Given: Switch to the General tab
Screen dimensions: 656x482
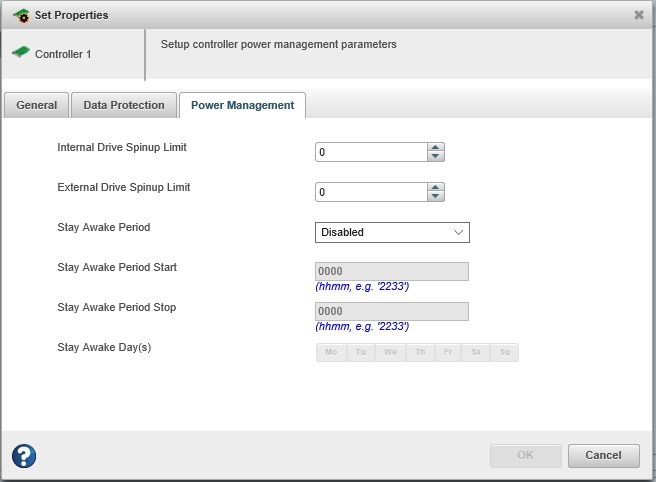Looking at the screenshot, I should [x=37, y=105].
